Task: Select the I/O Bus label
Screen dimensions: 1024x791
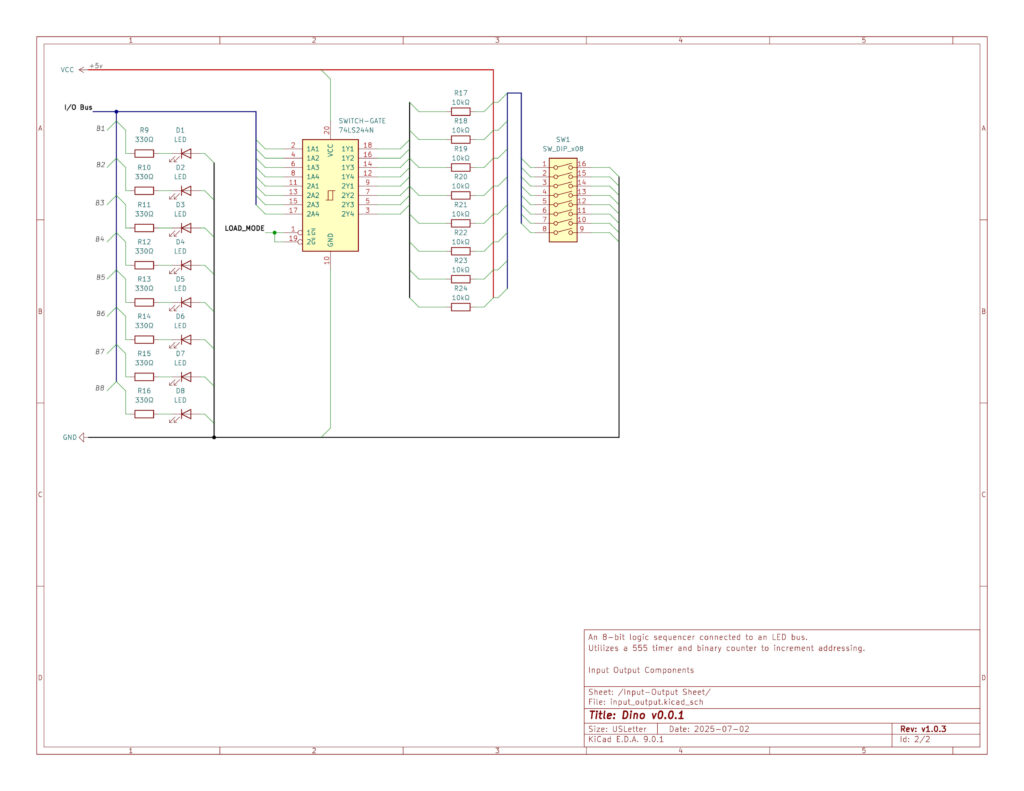Action: 78,107
